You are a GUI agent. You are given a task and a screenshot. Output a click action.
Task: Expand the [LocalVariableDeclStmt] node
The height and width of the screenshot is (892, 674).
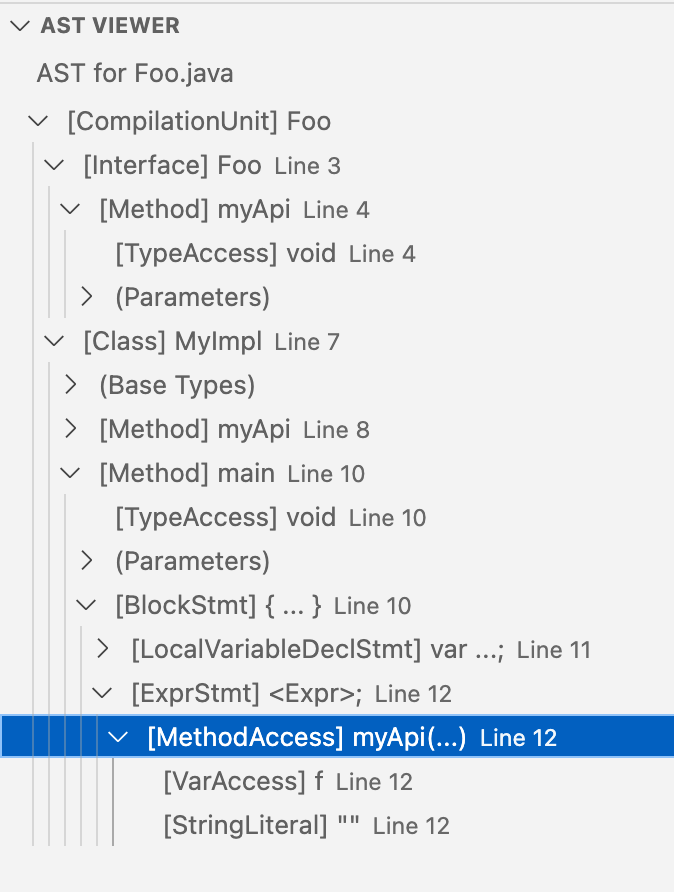click(x=102, y=649)
